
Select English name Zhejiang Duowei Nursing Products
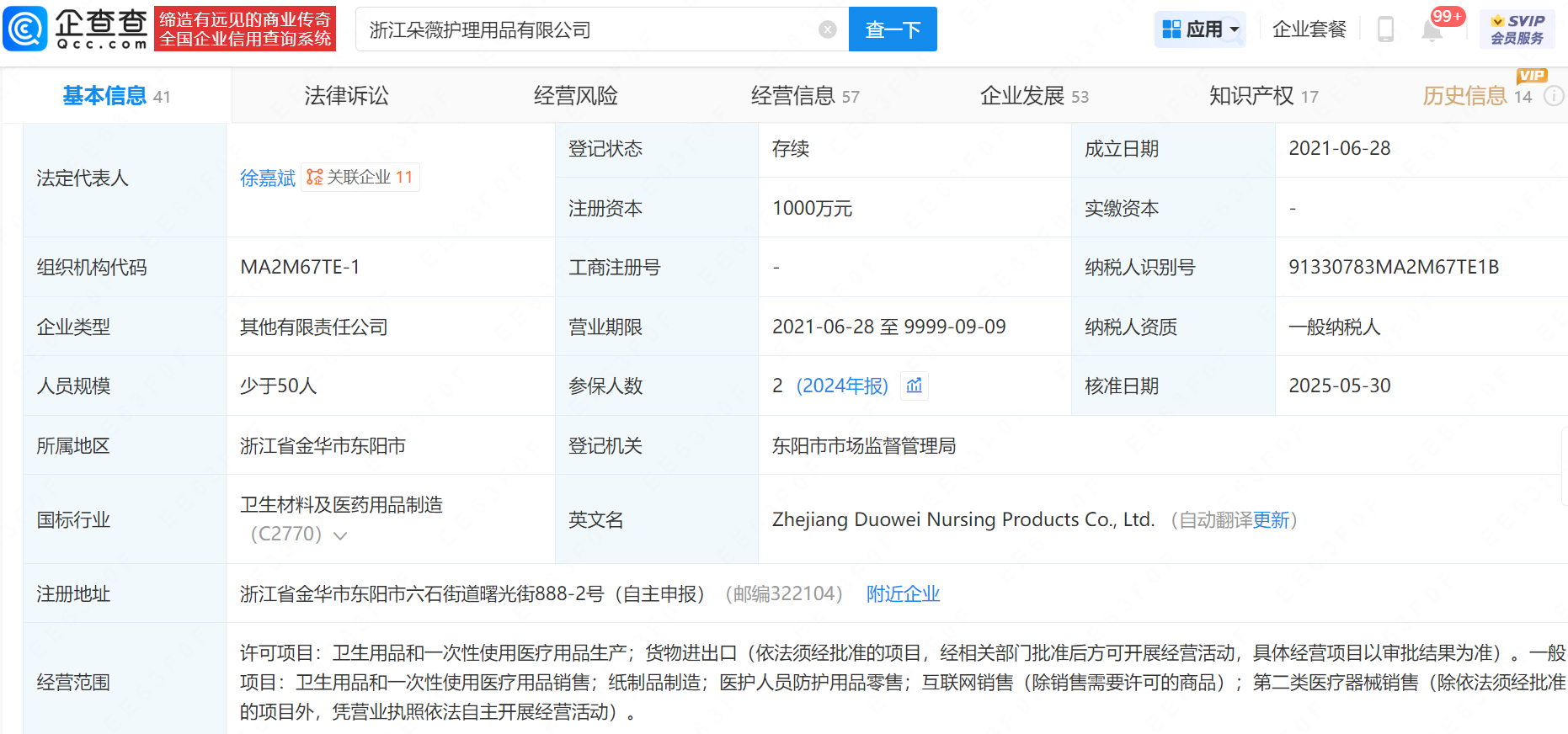coord(963,520)
